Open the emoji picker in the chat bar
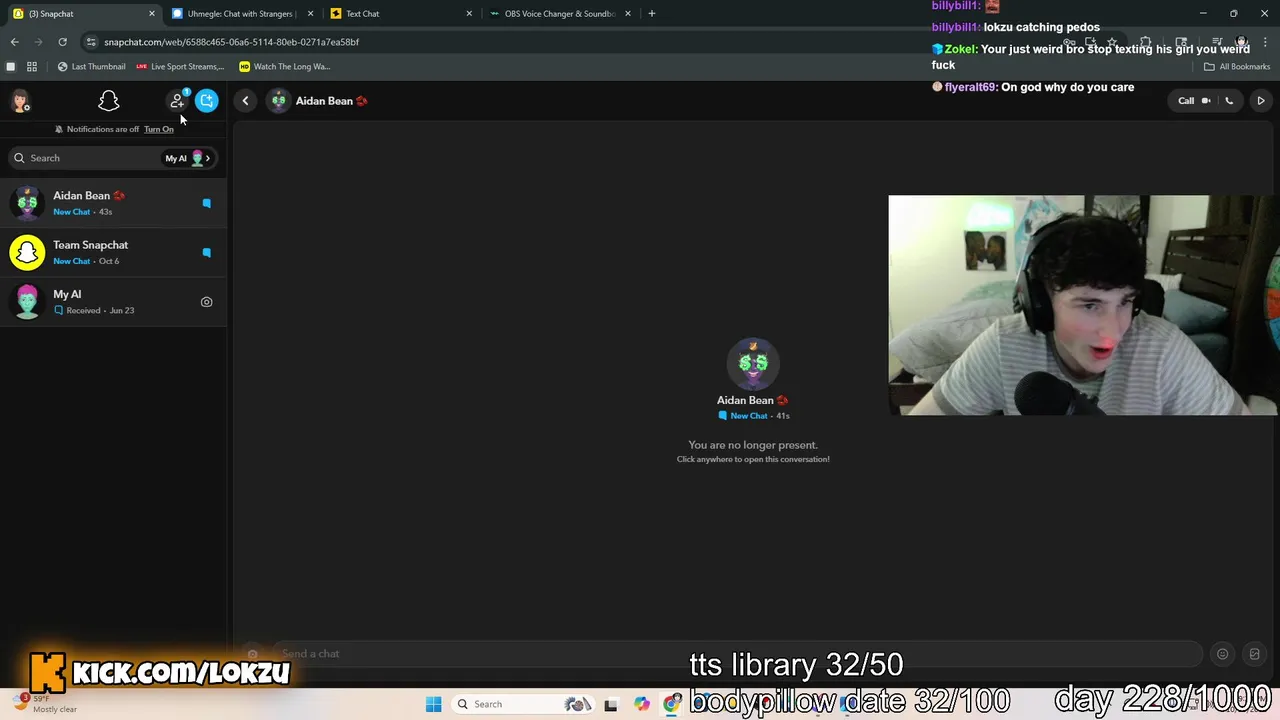 pos(1222,654)
